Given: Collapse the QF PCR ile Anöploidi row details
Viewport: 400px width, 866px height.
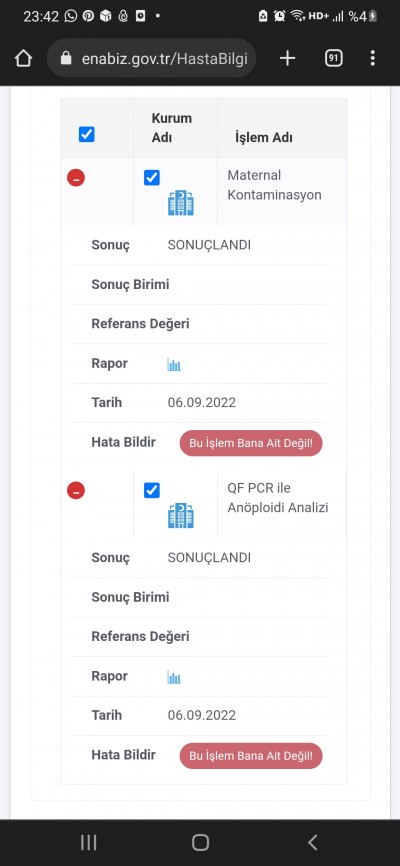Looking at the screenshot, I should pos(76,490).
